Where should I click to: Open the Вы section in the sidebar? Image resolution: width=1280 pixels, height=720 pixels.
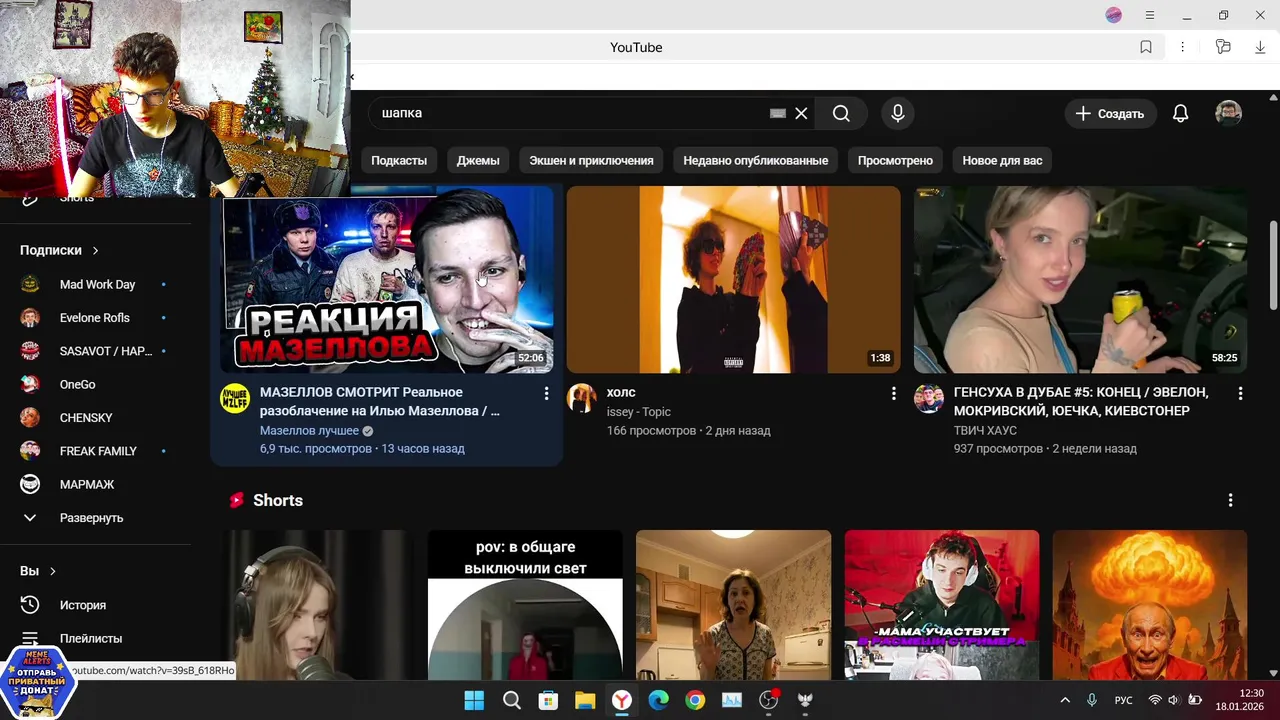pyautogui.click(x=38, y=571)
